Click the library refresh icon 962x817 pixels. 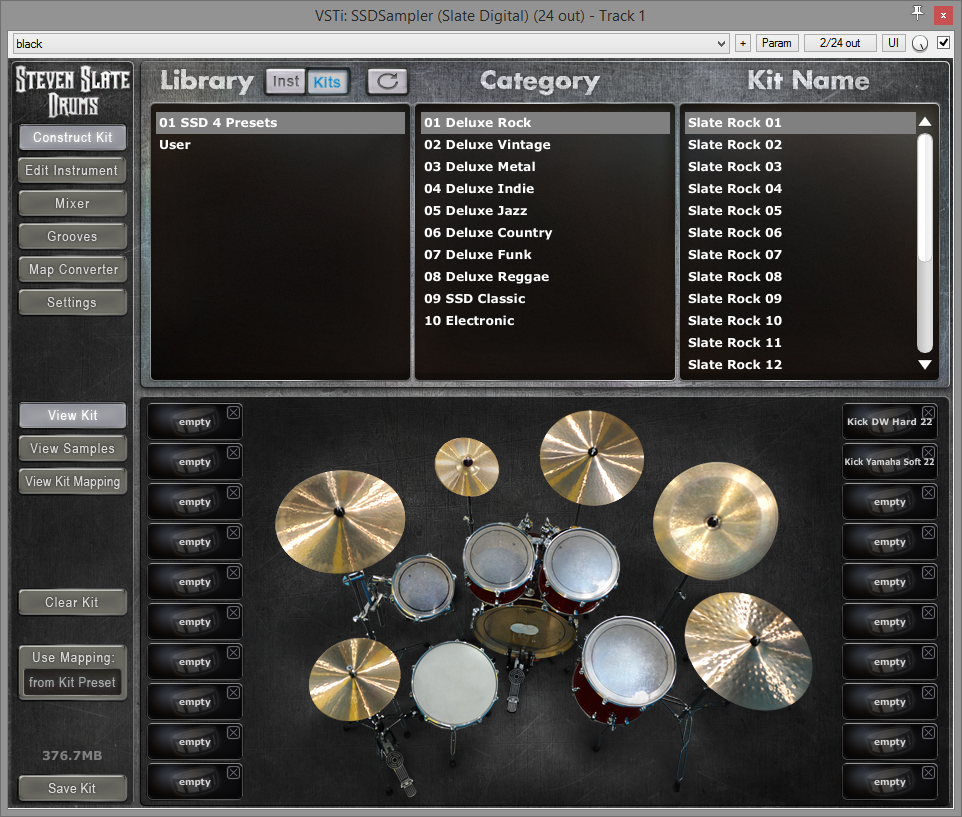coord(387,81)
